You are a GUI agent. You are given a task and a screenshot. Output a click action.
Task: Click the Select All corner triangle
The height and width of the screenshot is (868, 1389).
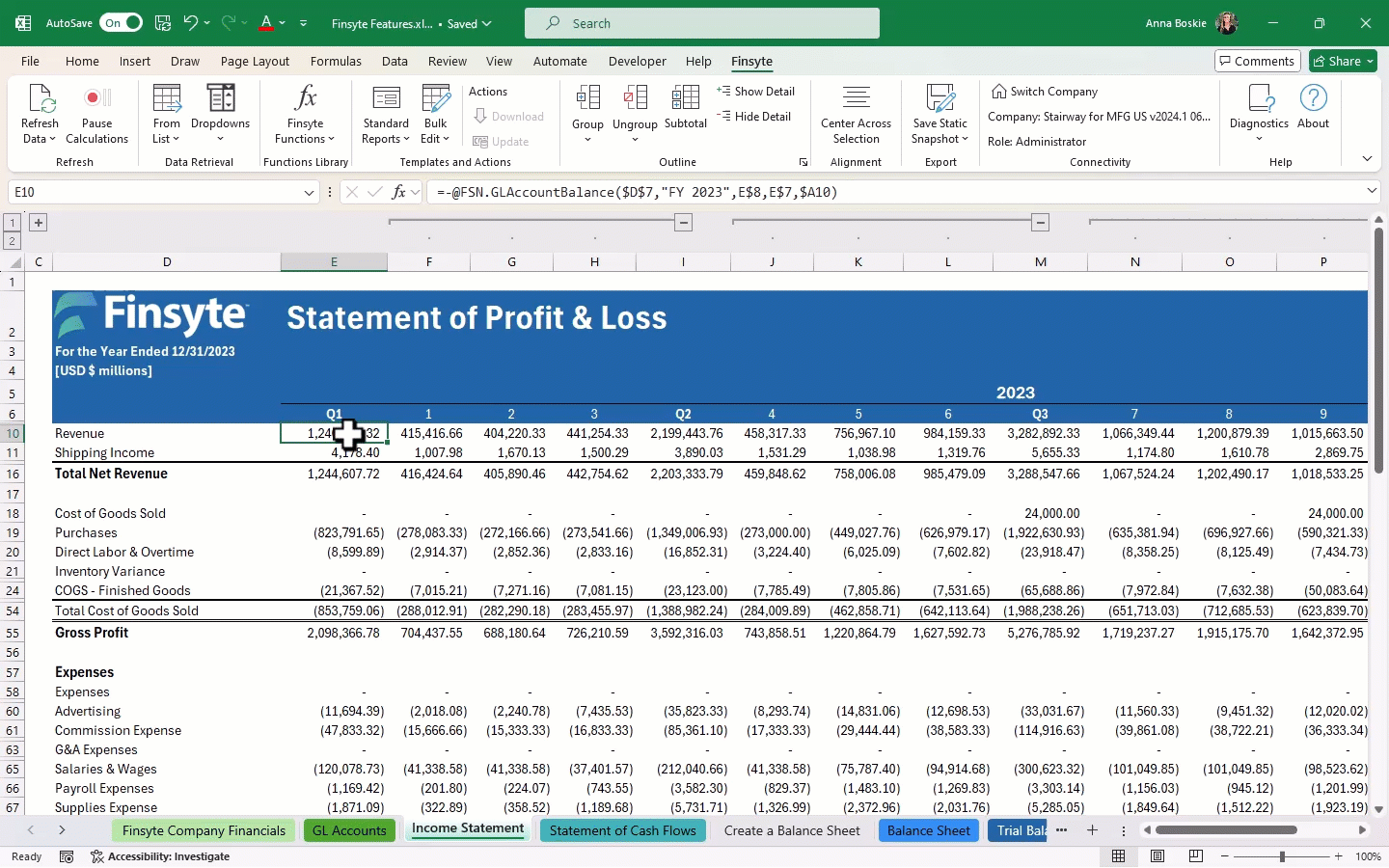(14, 262)
